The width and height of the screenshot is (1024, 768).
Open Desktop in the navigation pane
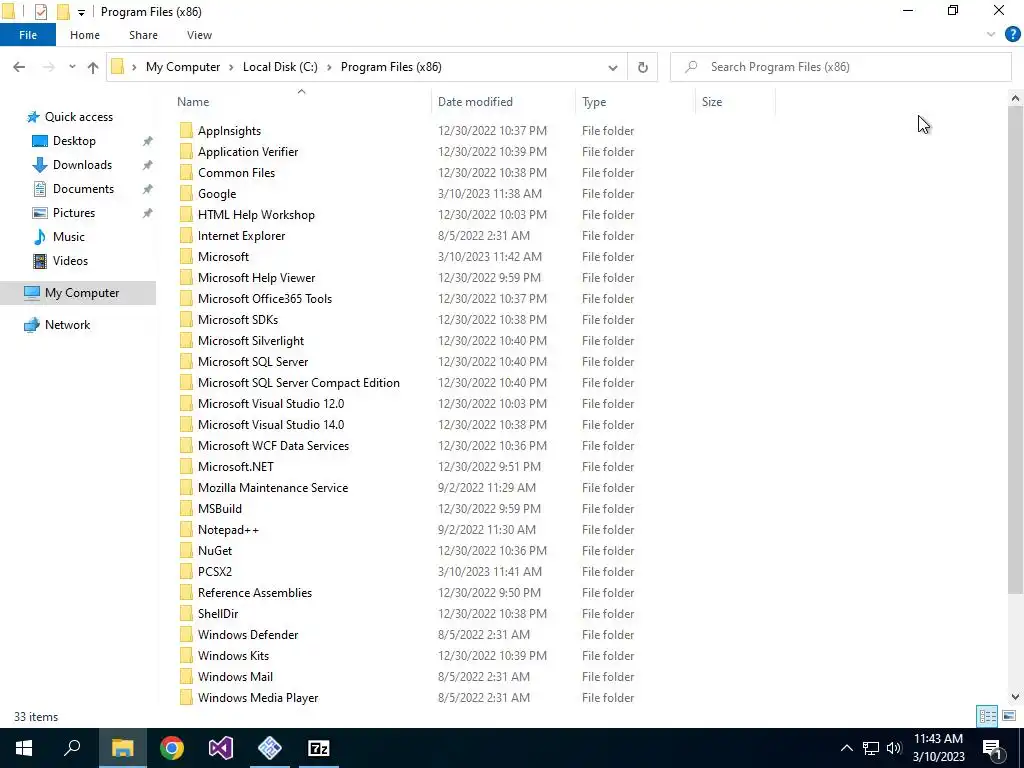(x=74, y=141)
